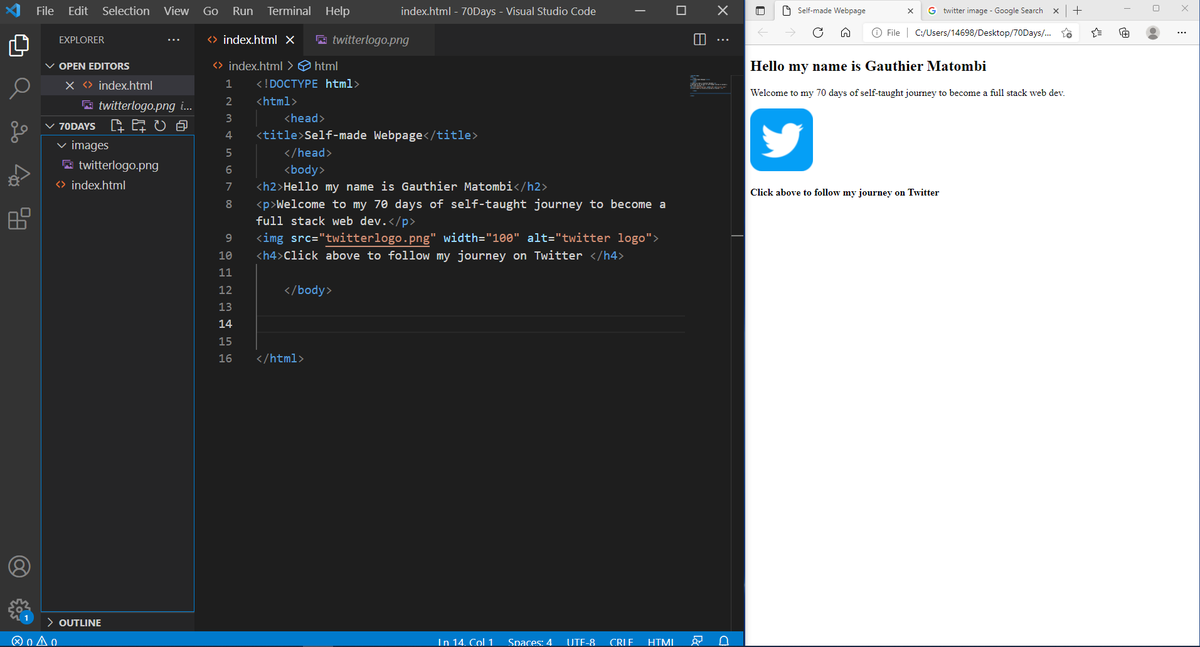
Task: Close the index.html editor tab
Action: [289, 40]
